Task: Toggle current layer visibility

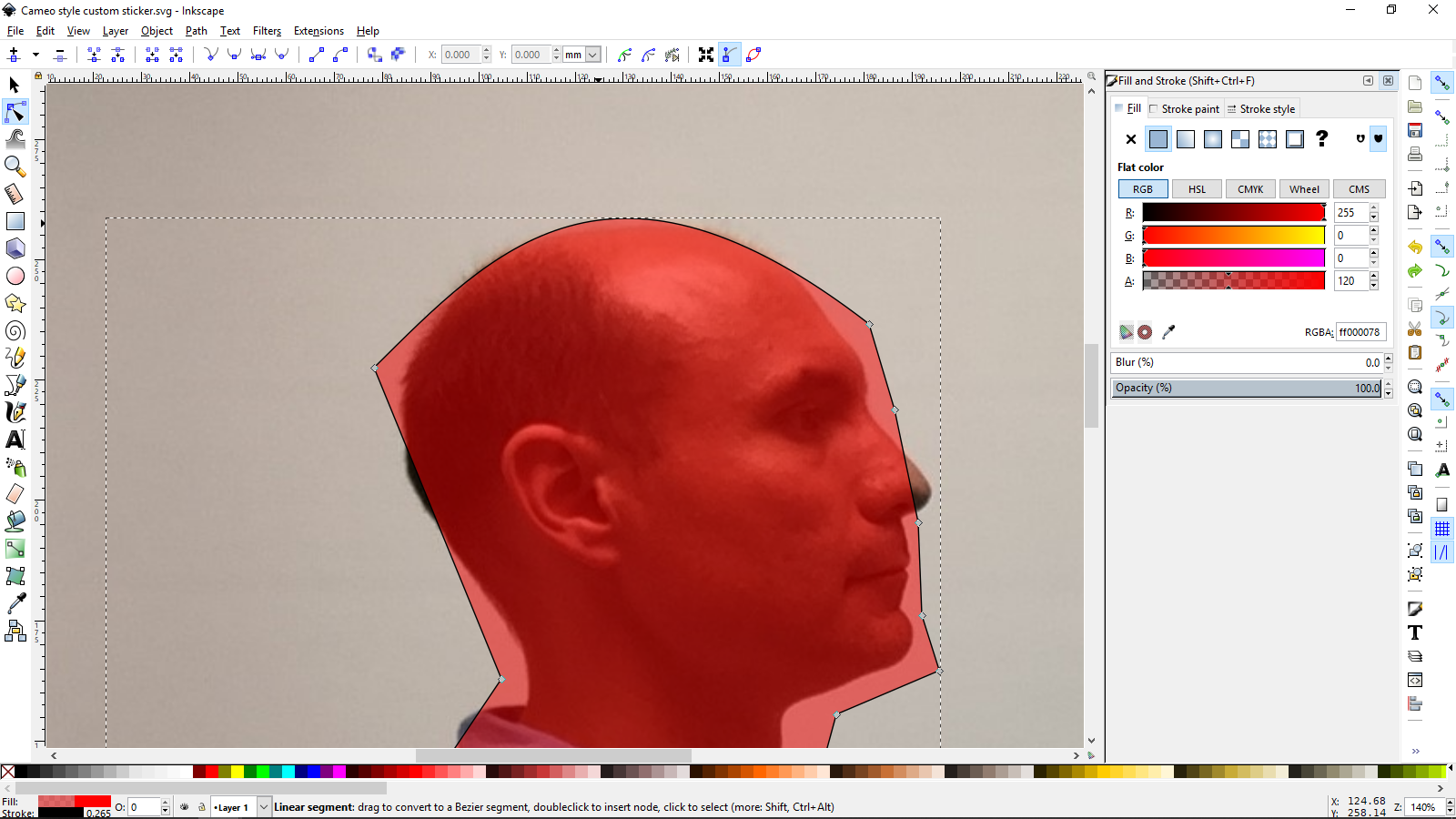Action: point(185,807)
